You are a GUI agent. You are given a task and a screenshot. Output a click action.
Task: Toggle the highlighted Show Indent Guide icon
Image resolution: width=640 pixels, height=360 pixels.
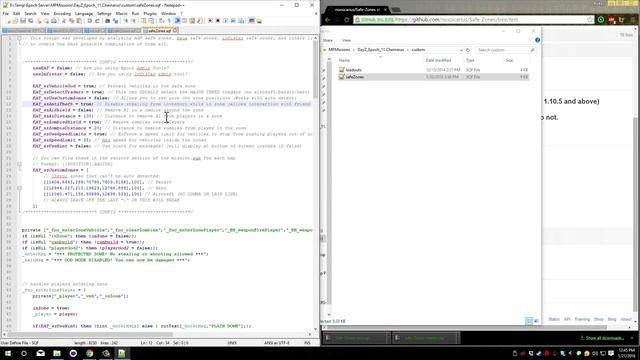pos(177,20)
